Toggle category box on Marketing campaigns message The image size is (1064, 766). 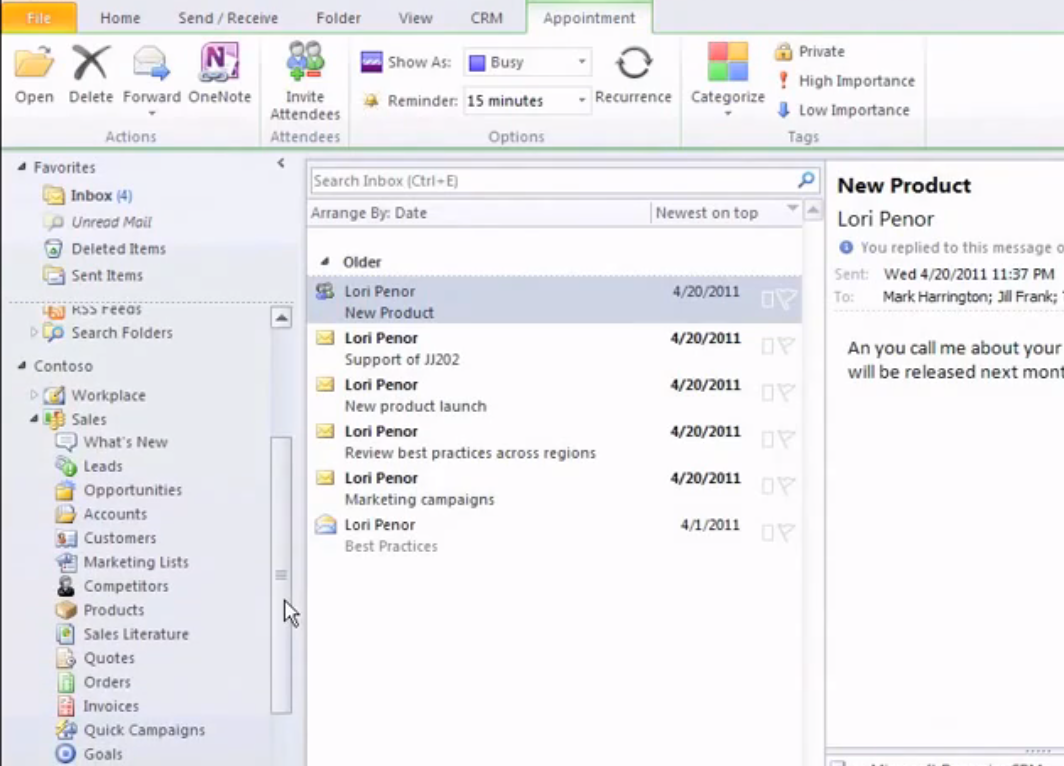click(767, 486)
